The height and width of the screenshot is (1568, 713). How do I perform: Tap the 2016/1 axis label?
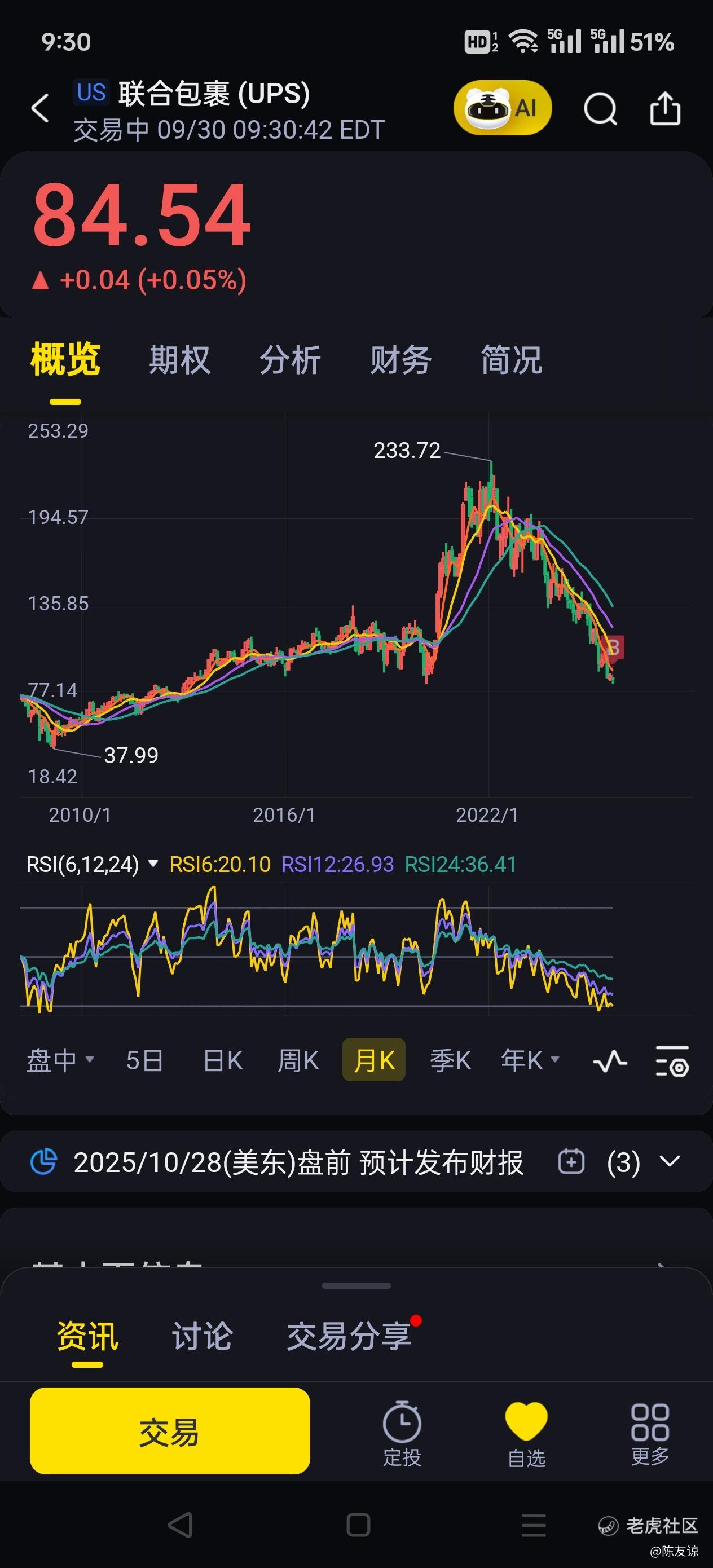click(284, 815)
